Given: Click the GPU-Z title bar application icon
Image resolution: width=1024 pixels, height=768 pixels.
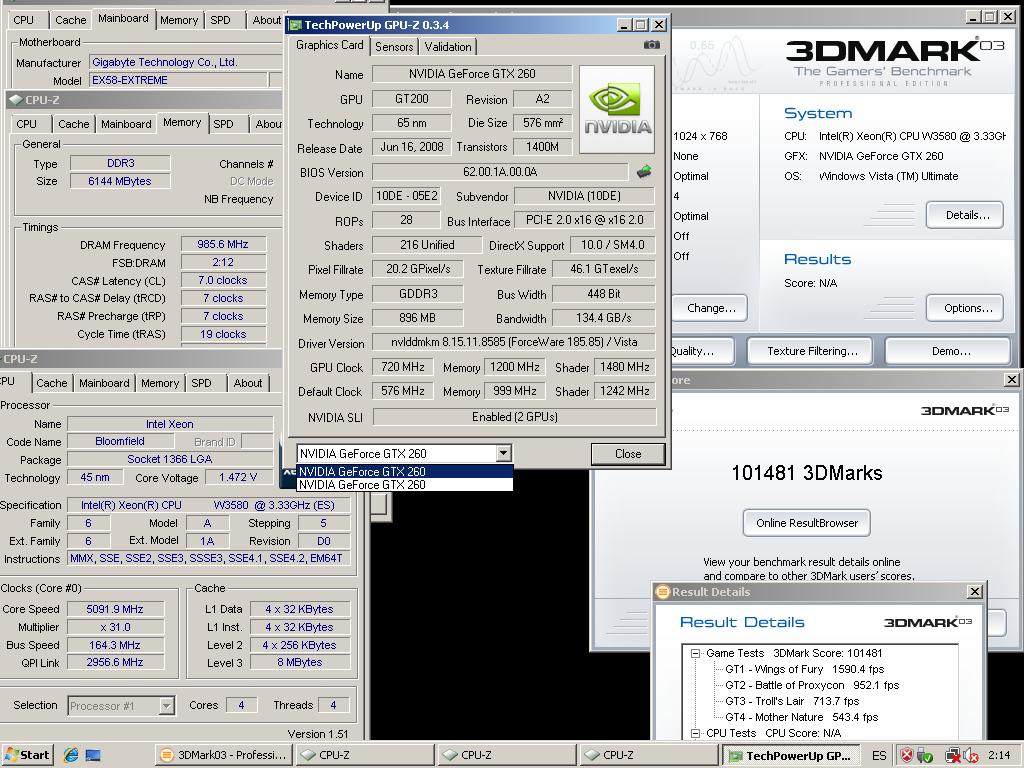Looking at the screenshot, I should pyautogui.click(x=295, y=25).
